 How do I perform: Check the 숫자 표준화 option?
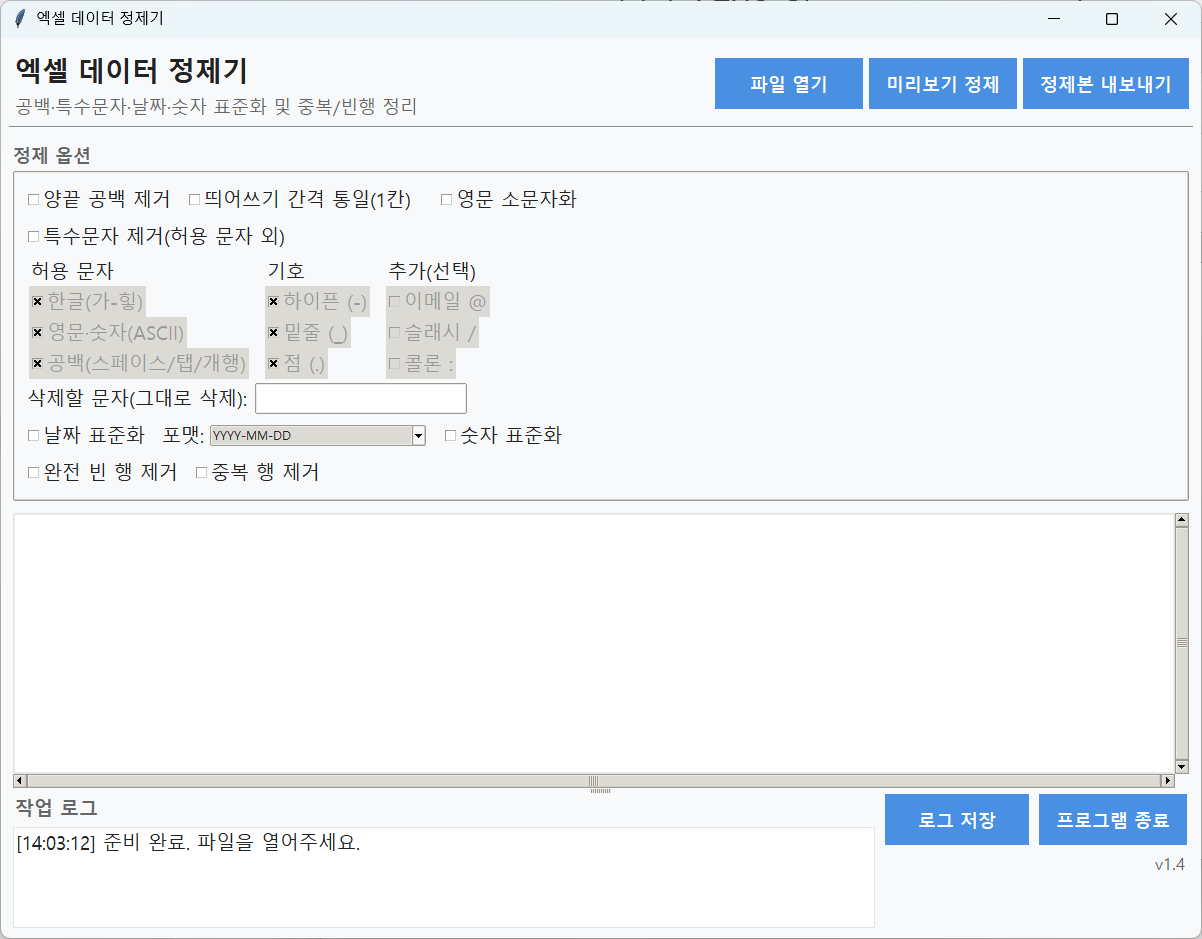click(451, 436)
